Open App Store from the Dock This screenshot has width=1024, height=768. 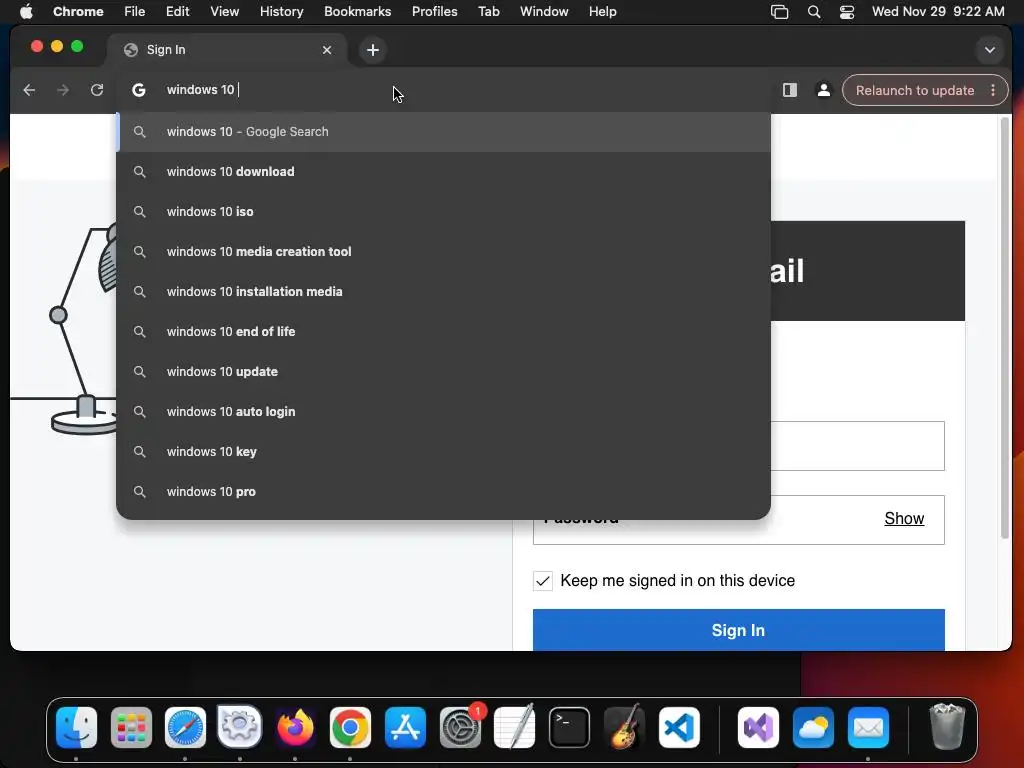click(x=405, y=727)
